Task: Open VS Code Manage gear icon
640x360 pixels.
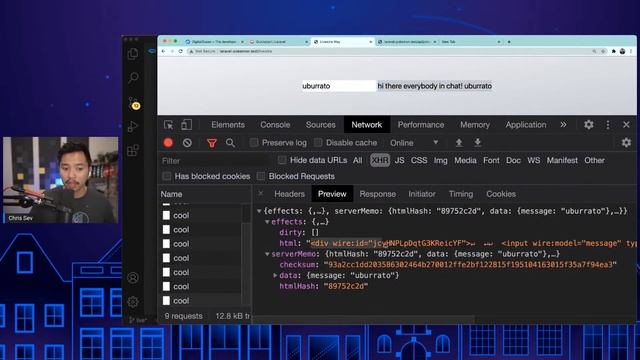Action: pos(133,302)
